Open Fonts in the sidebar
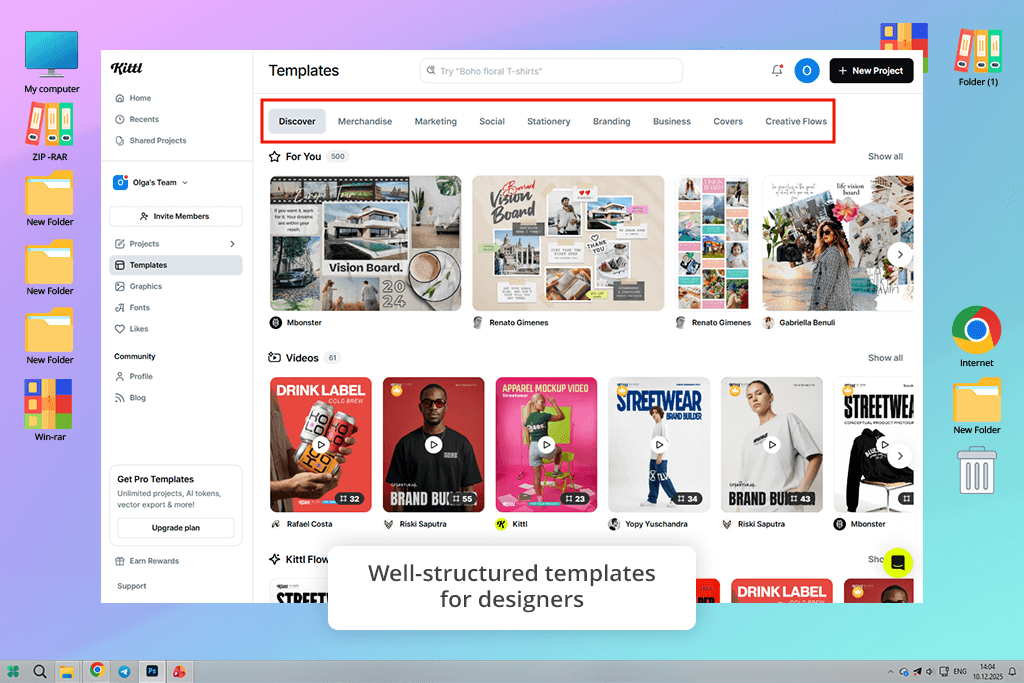 pos(133,308)
